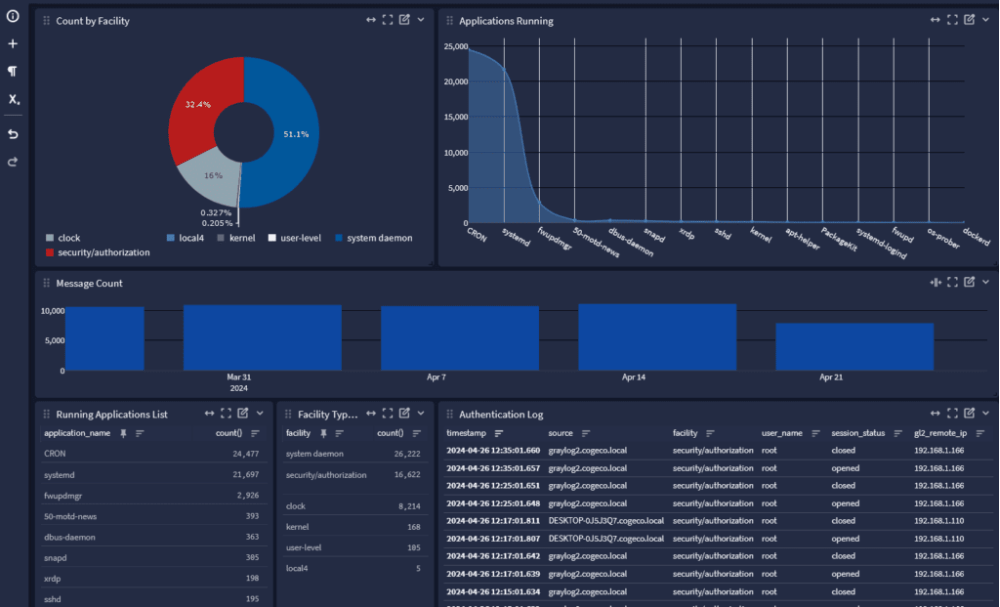Screen dimensions: 1000x607
Task: Stretch the Authentication Log widget width
Action: 935,413
